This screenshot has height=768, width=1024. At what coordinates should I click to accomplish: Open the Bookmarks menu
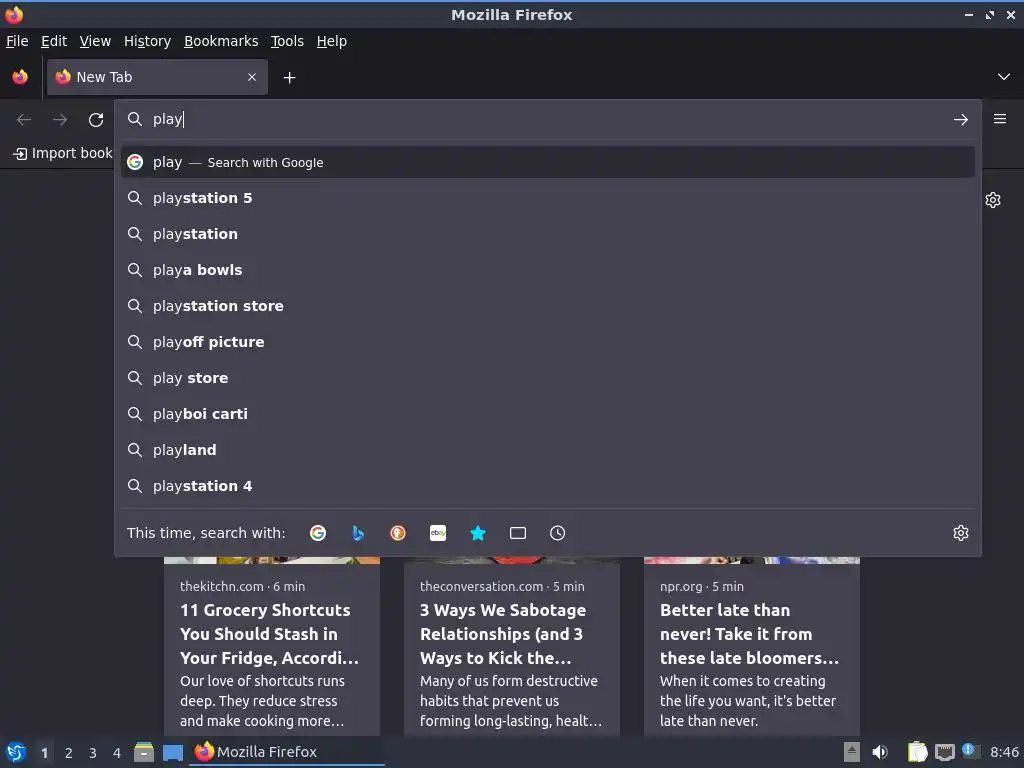coord(221,41)
